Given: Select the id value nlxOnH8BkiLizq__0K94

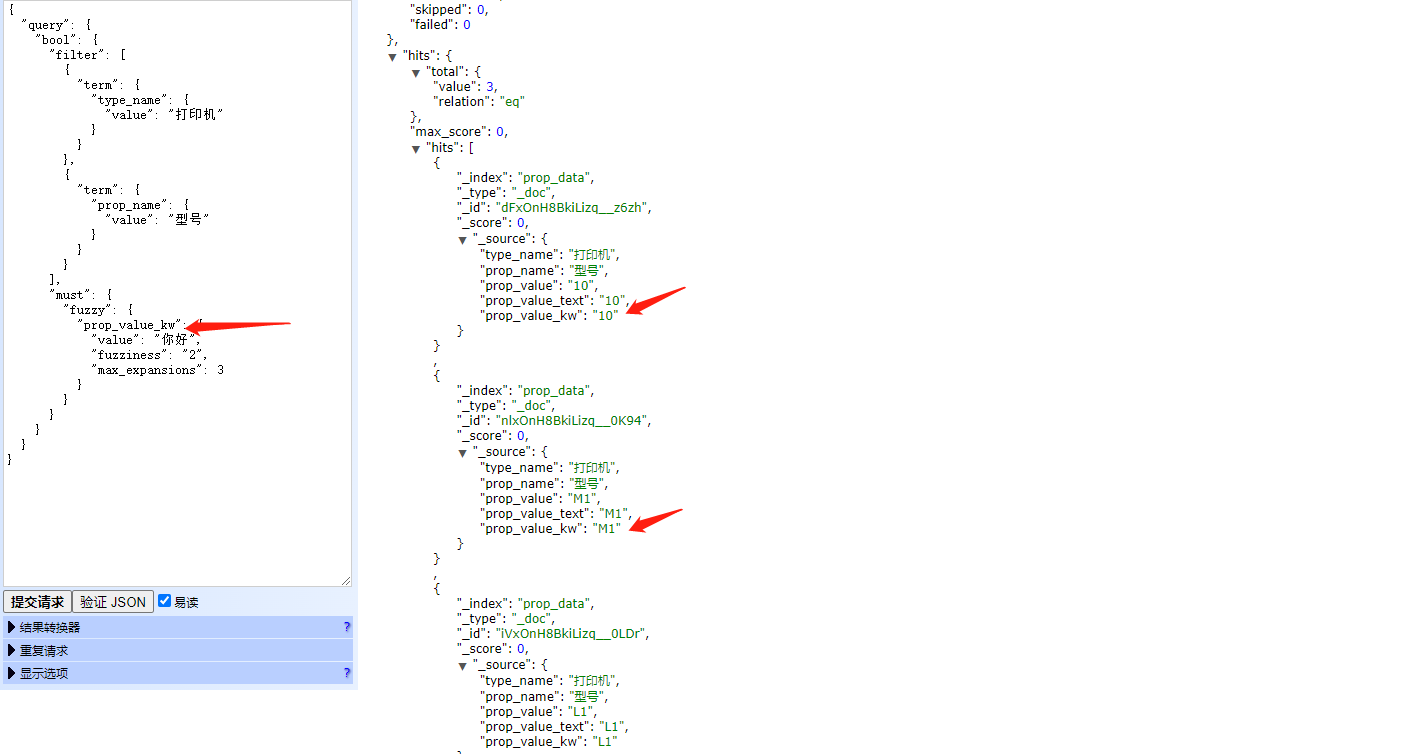Looking at the screenshot, I should [x=573, y=421].
